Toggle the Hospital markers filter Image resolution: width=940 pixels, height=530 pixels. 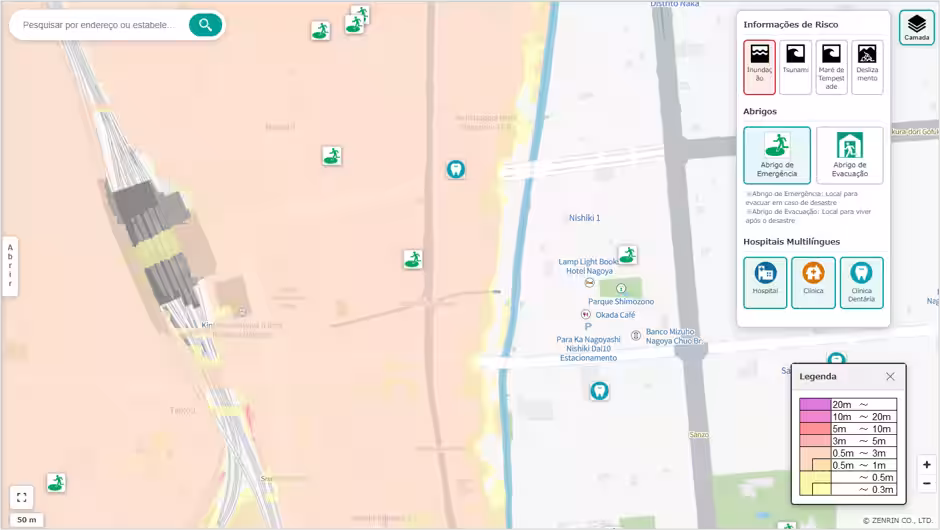765,282
